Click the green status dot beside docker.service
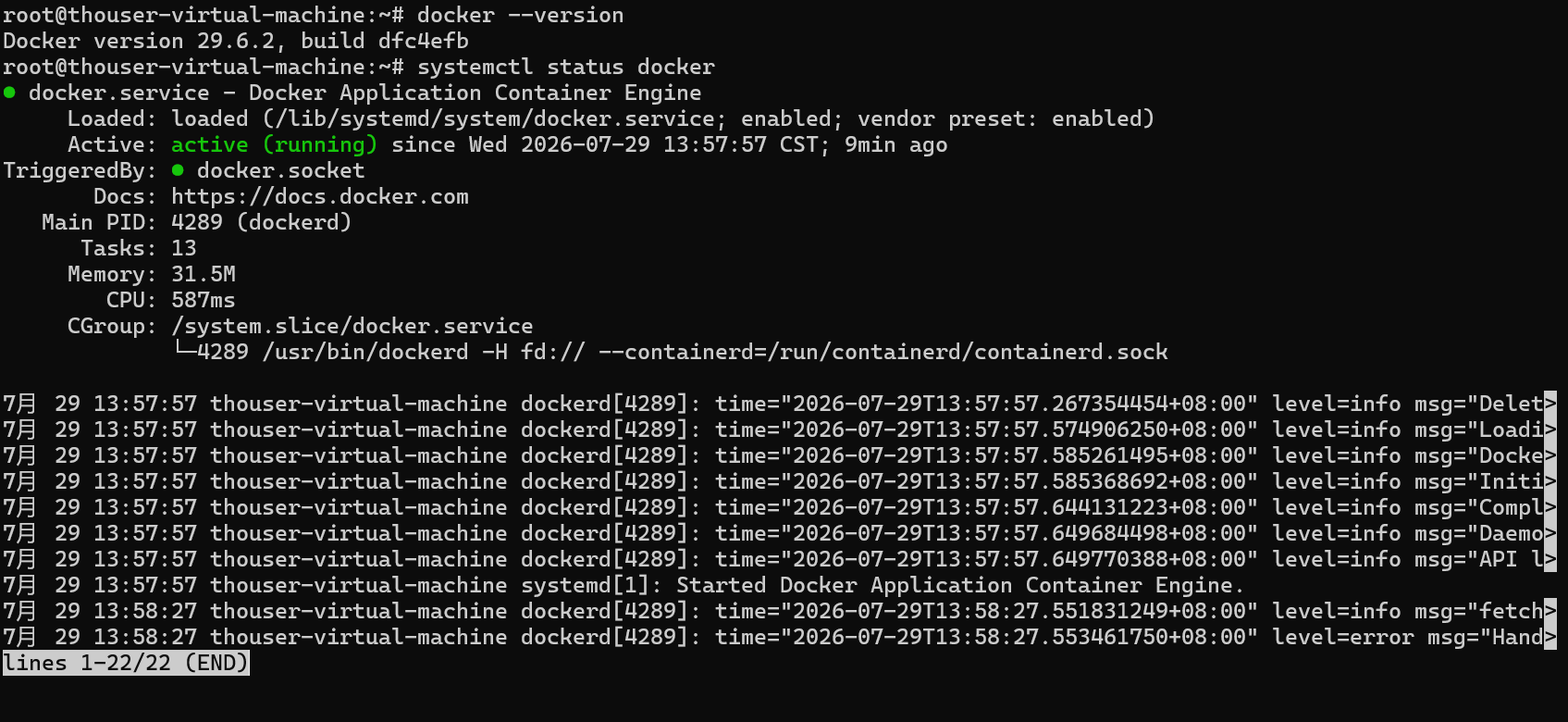The height and width of the screenshot is (722, 1568). 9,93
